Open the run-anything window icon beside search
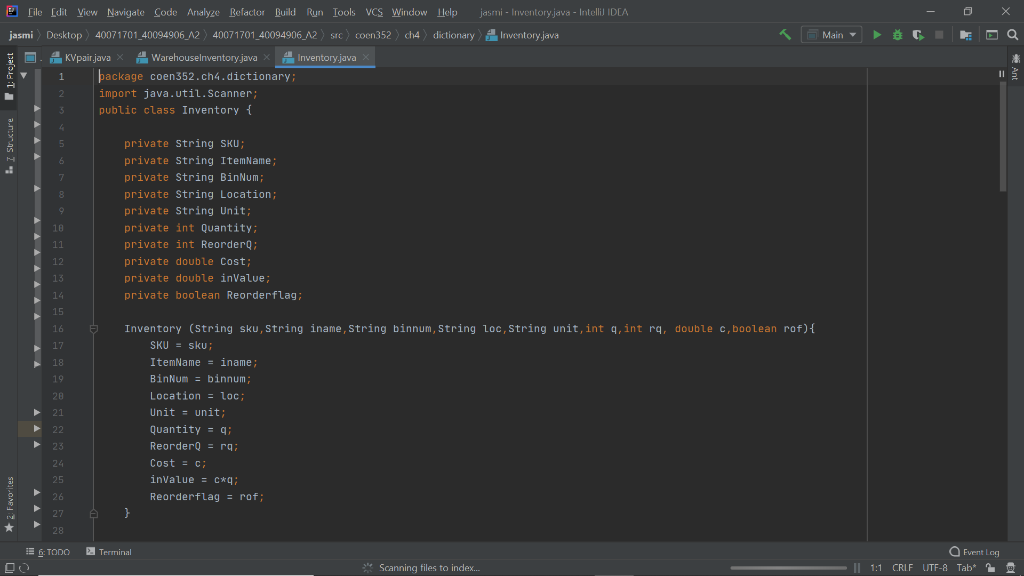1024x576 pixels. (992, 35)
